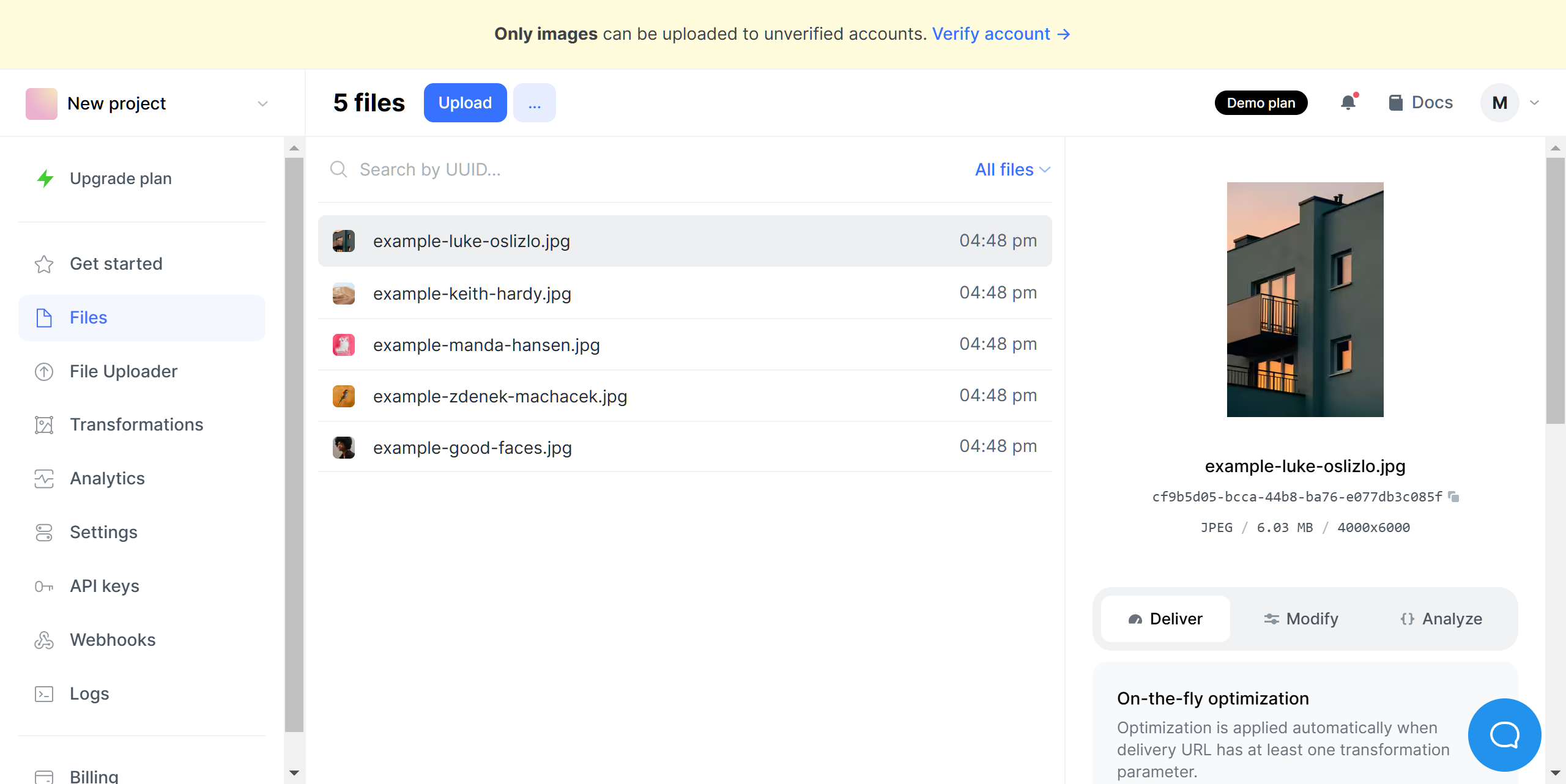Open the Logs section
This screenshot has width=1566, height=784.
click(x=89, y=693)
